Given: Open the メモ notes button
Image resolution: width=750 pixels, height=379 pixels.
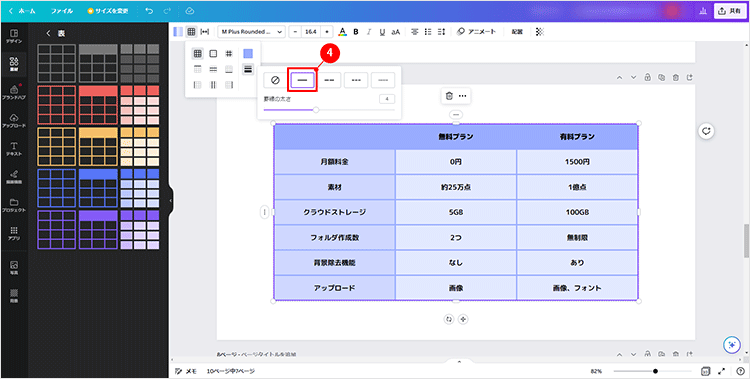Looking at the screenshot, I should 187,371.
